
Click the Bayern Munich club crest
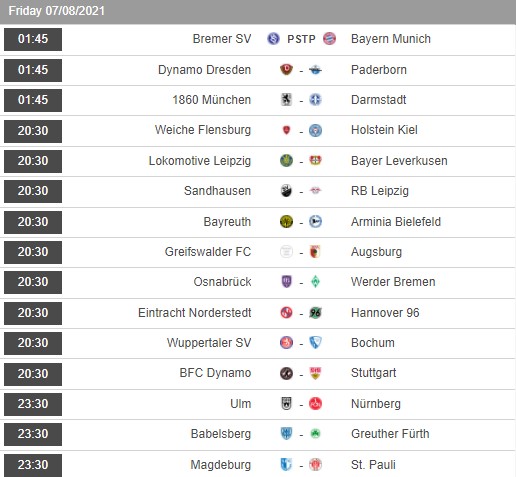(329, 39)
